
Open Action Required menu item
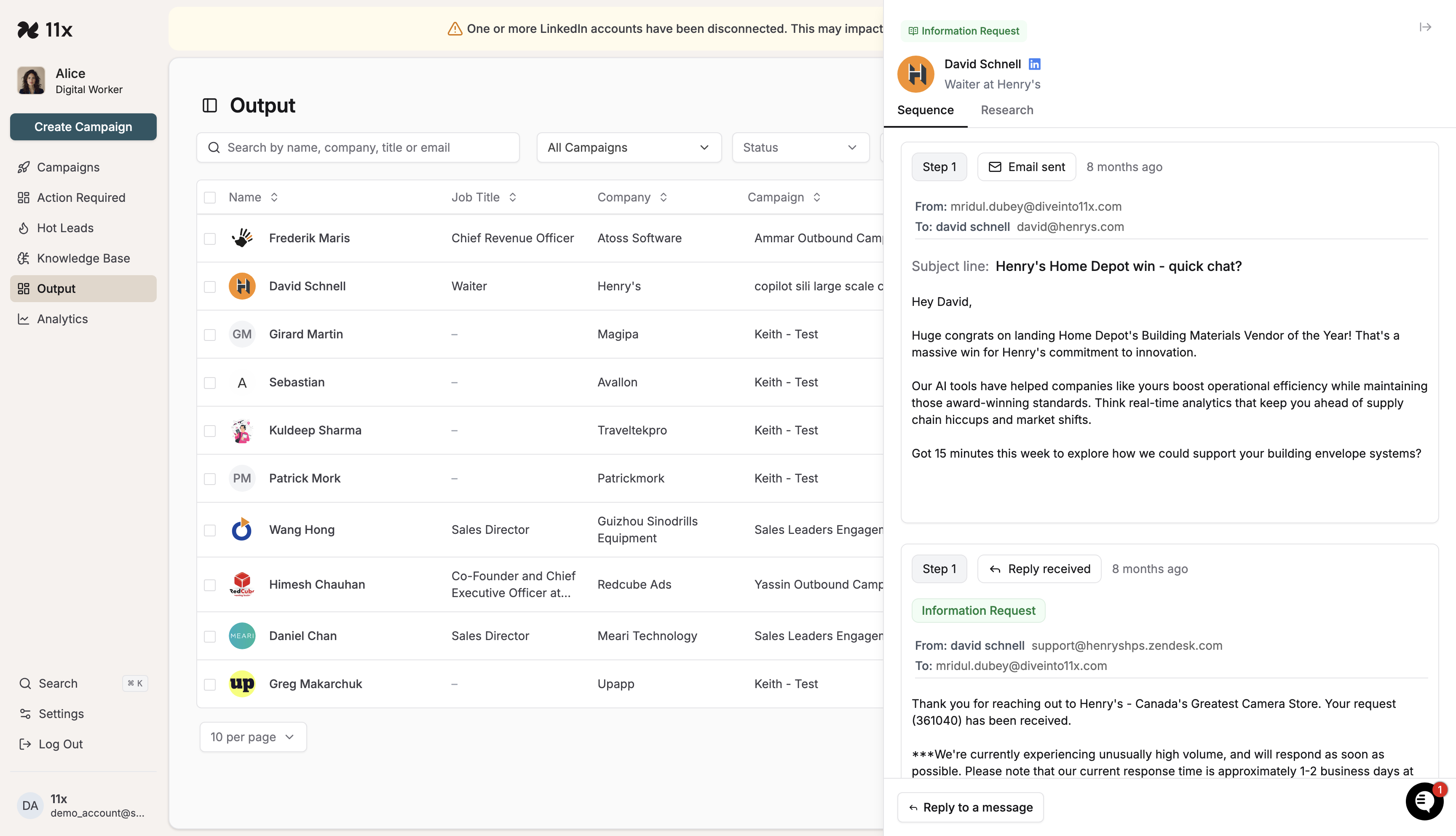[x=81, y=198]
